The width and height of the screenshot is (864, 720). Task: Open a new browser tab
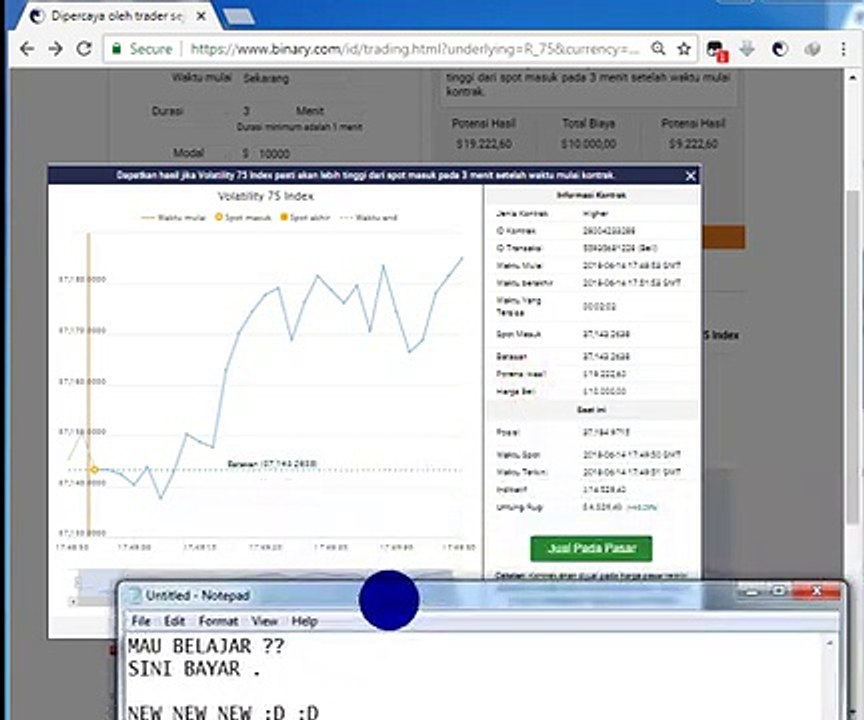click(238, 17)
